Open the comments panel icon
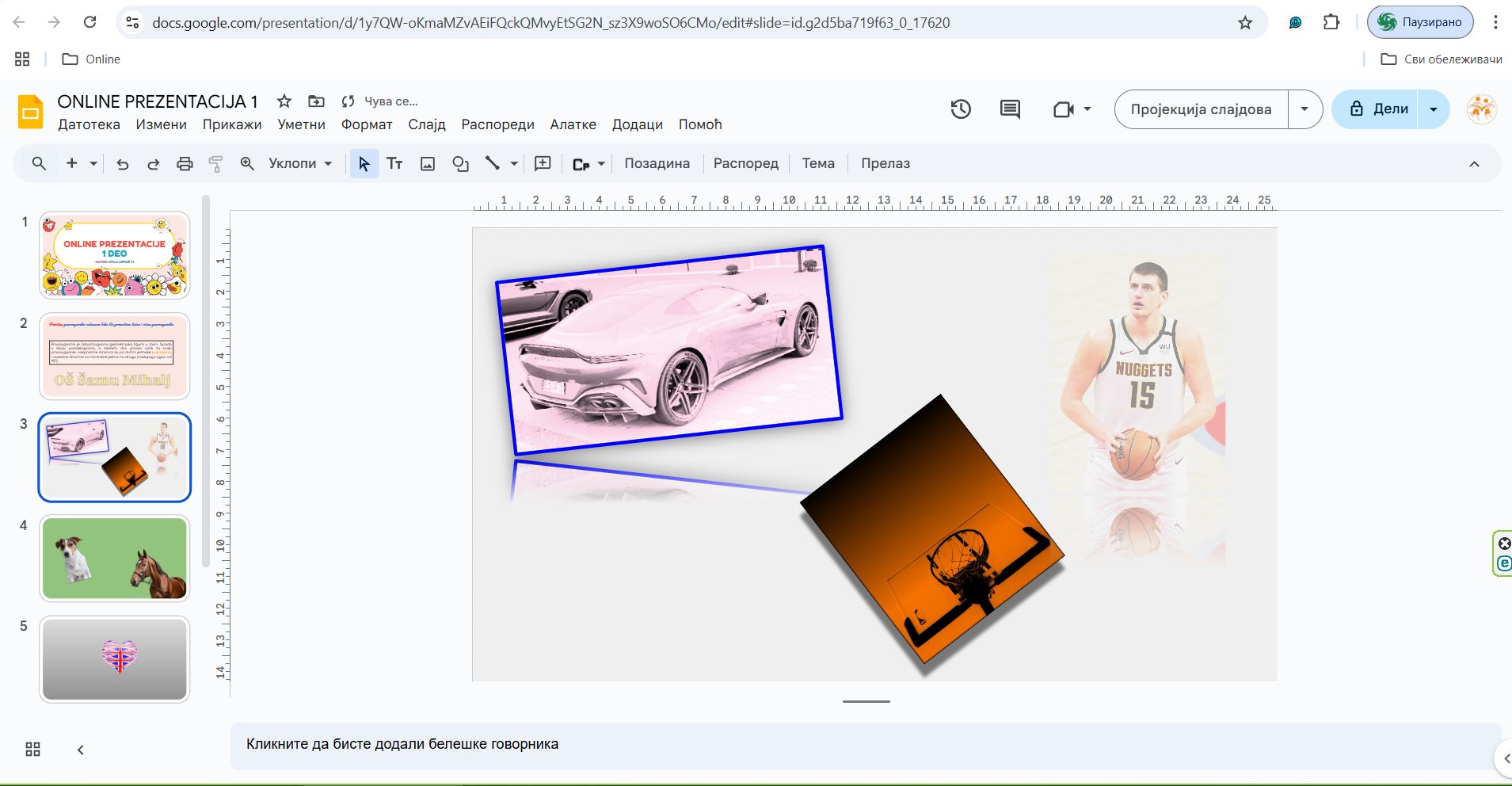The width and height of the screenshot is (1512, 786). click(x=1010, y=109)
